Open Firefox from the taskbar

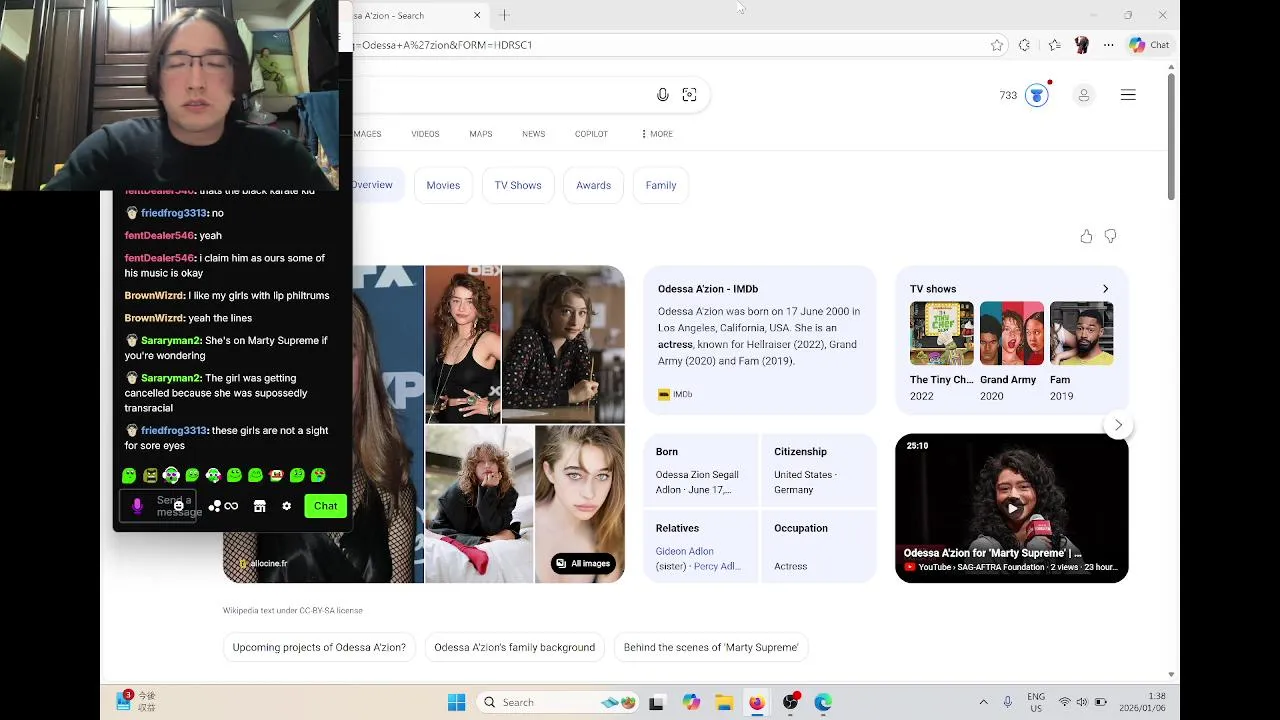(x=756, y=702)
